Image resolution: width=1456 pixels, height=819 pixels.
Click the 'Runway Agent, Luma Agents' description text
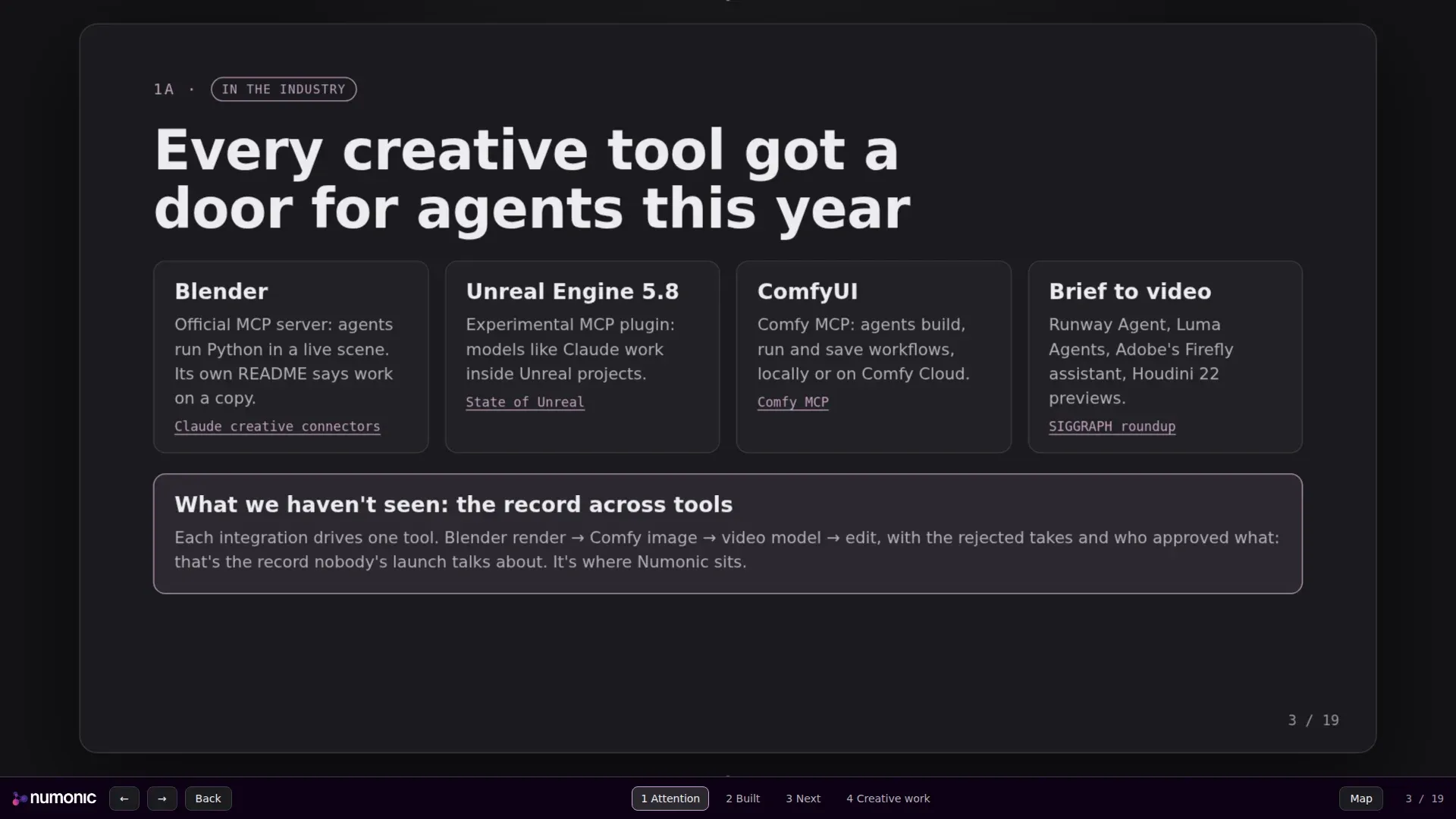point(1141,361)
